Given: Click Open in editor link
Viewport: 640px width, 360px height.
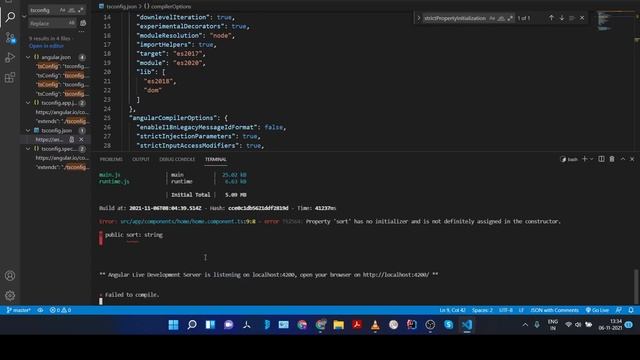Looking at the screenshot, I should click(x=46, y=46).
